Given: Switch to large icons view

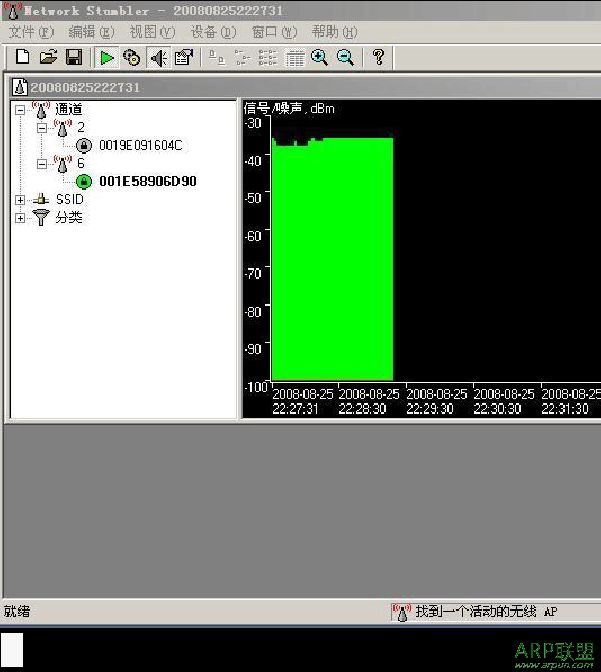Looking at the screenshot, I should pyautogui.click(x=216, y=58).
